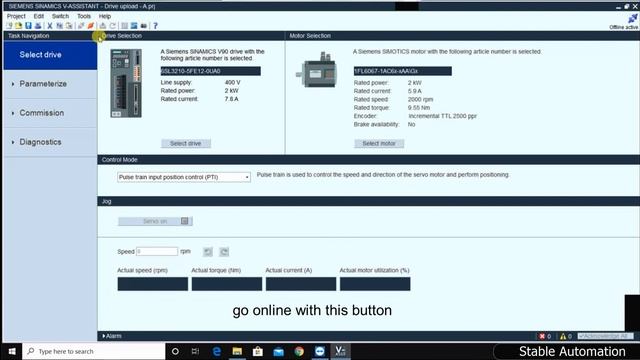Viewport: 640px width, 360px height.
Task: Click the Go offline toolbar icon
Action: point(81,26)
